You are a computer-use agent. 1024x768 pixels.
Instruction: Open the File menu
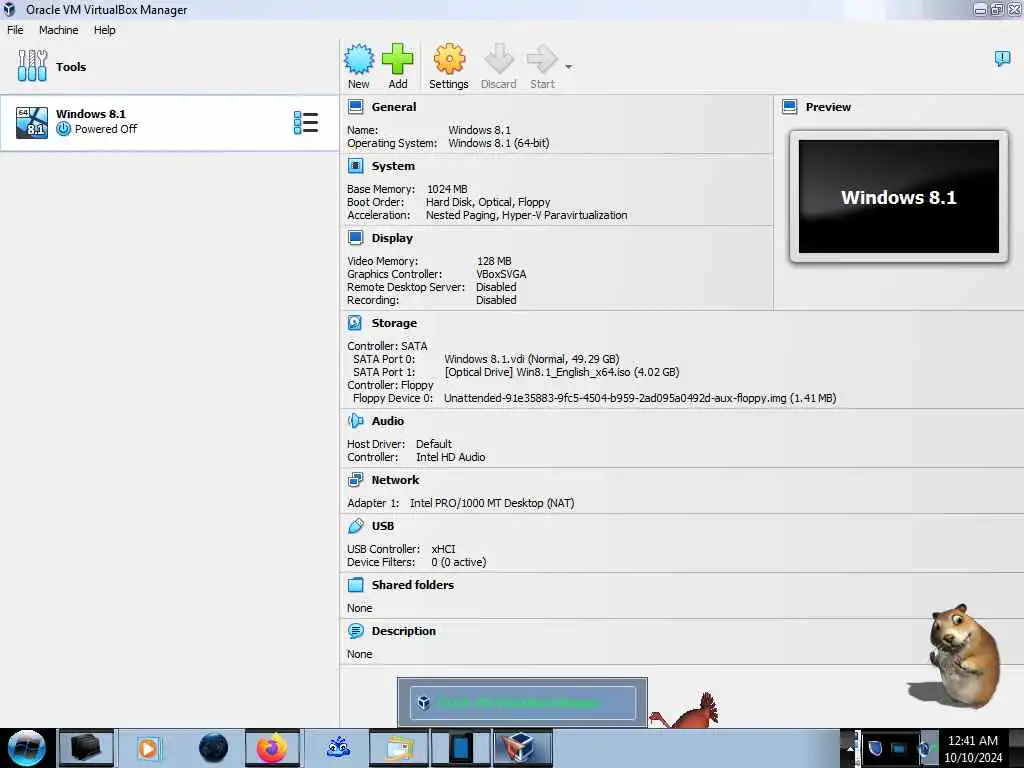click(x=15, y=30)
